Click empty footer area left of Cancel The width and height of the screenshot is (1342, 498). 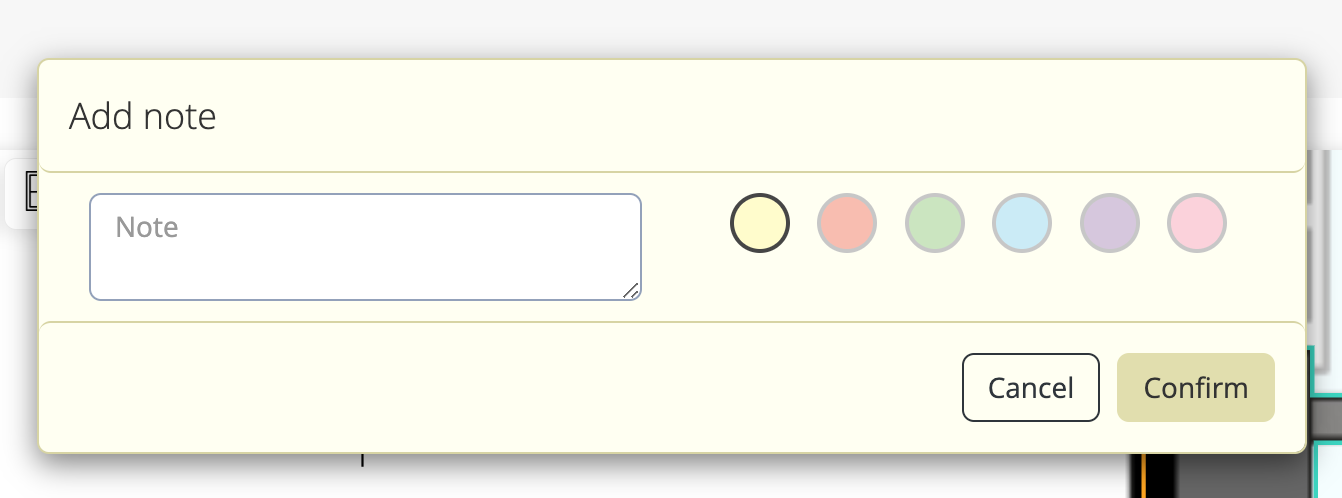click(x=500, y=387)
